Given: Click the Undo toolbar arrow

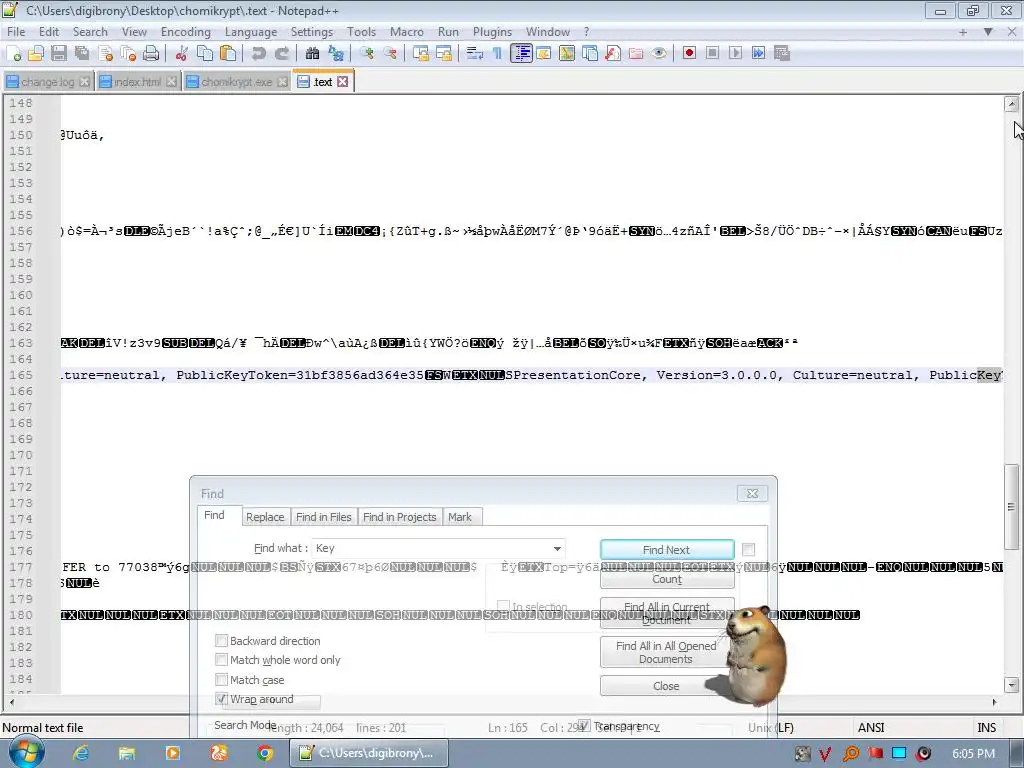Looking at the screenshot, I should coord(259,54).
